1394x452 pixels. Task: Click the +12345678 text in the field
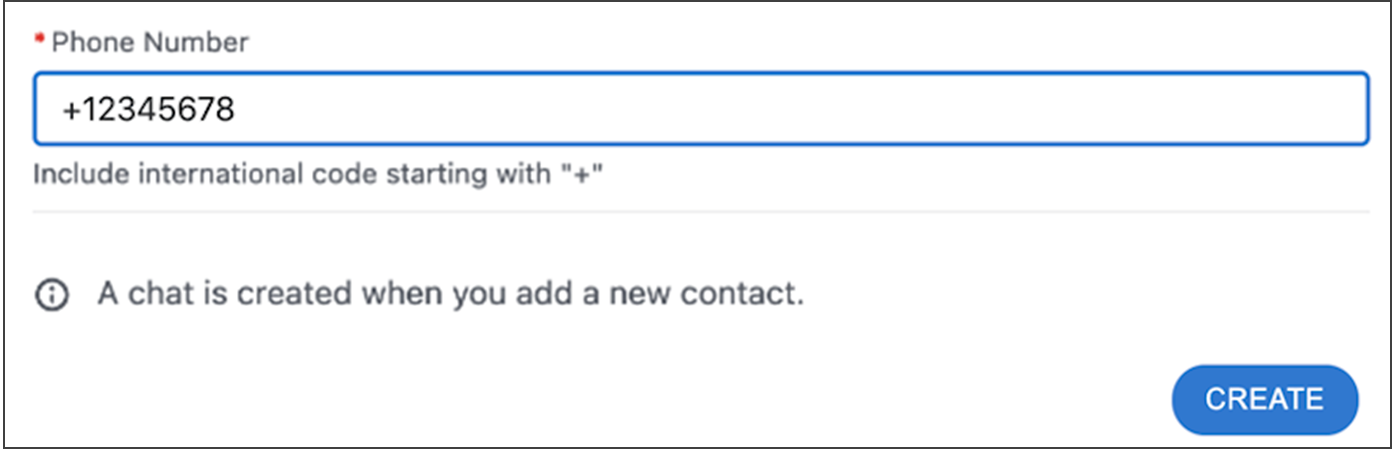[148, 109]
